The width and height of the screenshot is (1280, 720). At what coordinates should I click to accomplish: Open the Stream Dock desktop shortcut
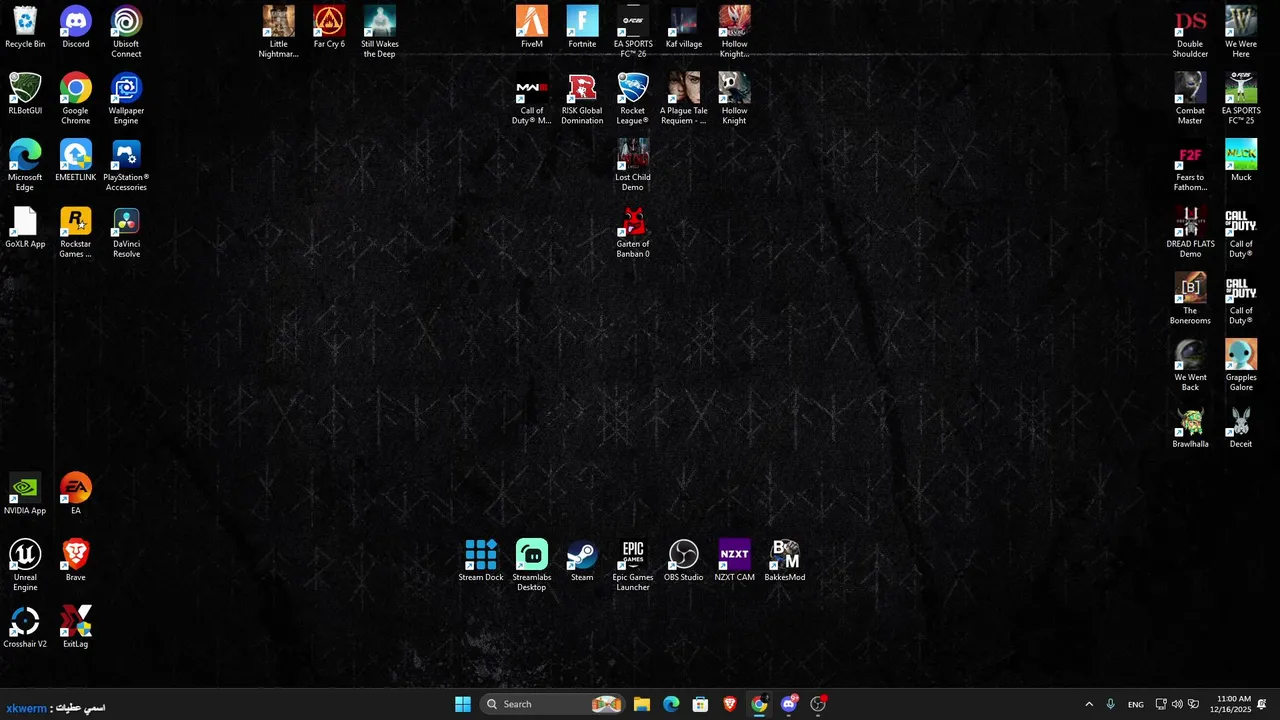pos(481,561)
